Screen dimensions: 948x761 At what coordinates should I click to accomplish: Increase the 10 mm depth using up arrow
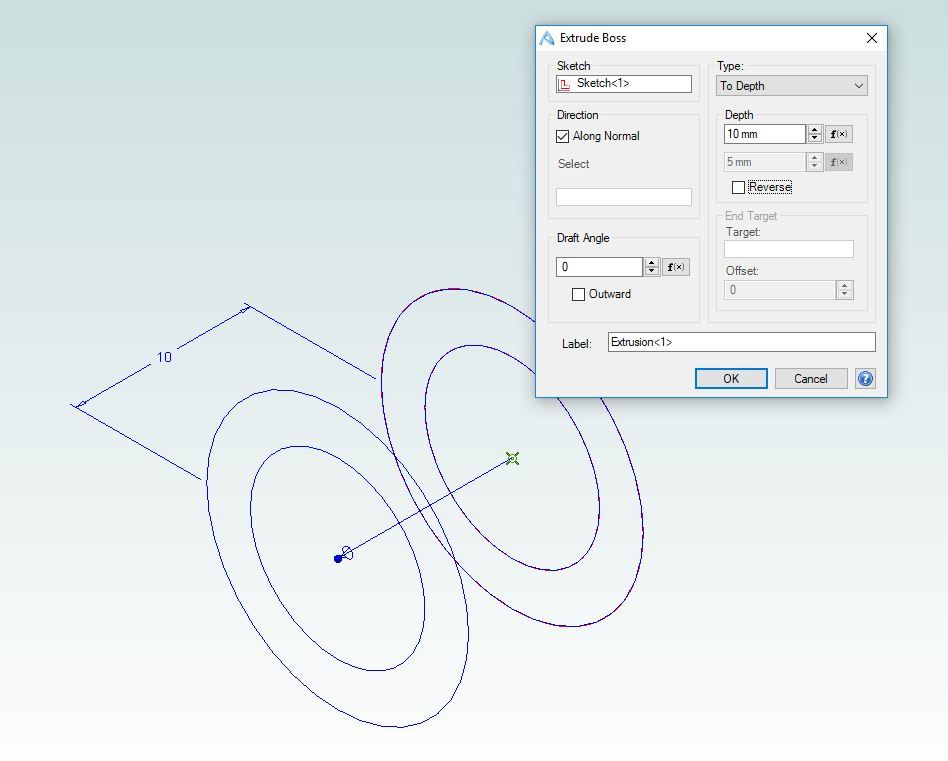coord(814,130)
